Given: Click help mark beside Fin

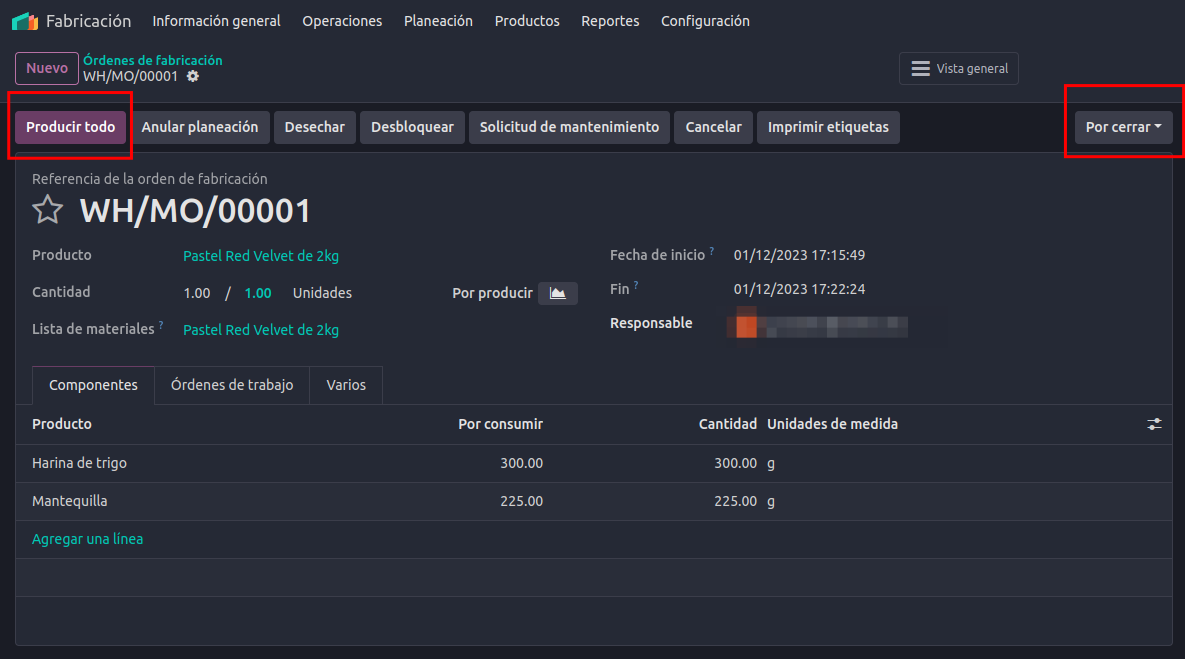Looking at the screenshot, I should pyautogui.click(x=636, y=285).
